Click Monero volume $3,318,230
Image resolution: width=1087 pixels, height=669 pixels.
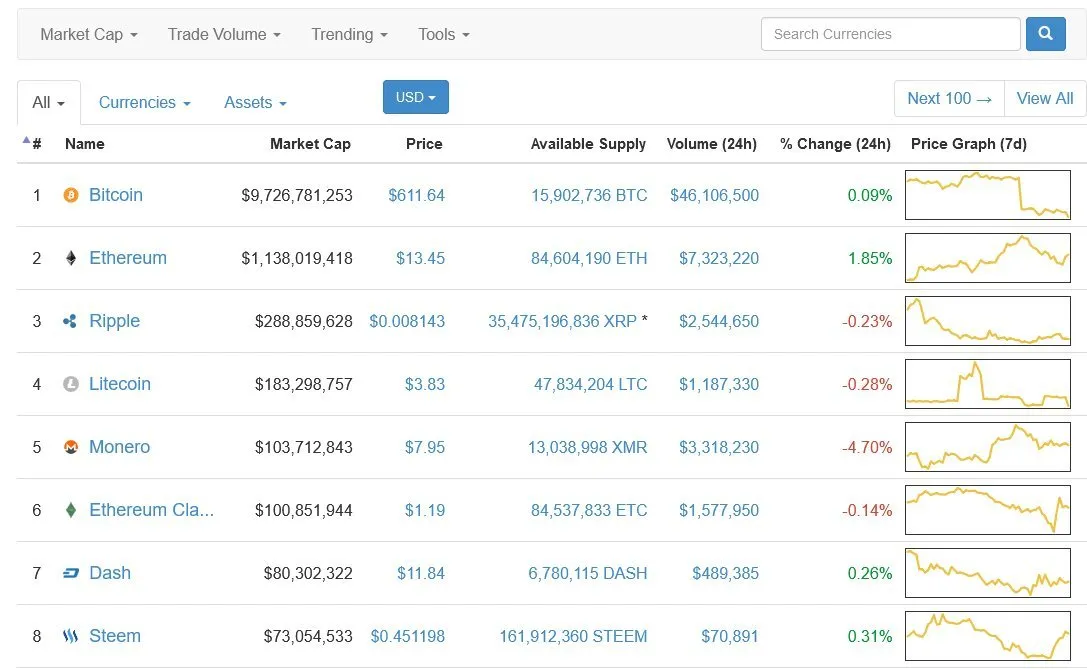point(719,448)
